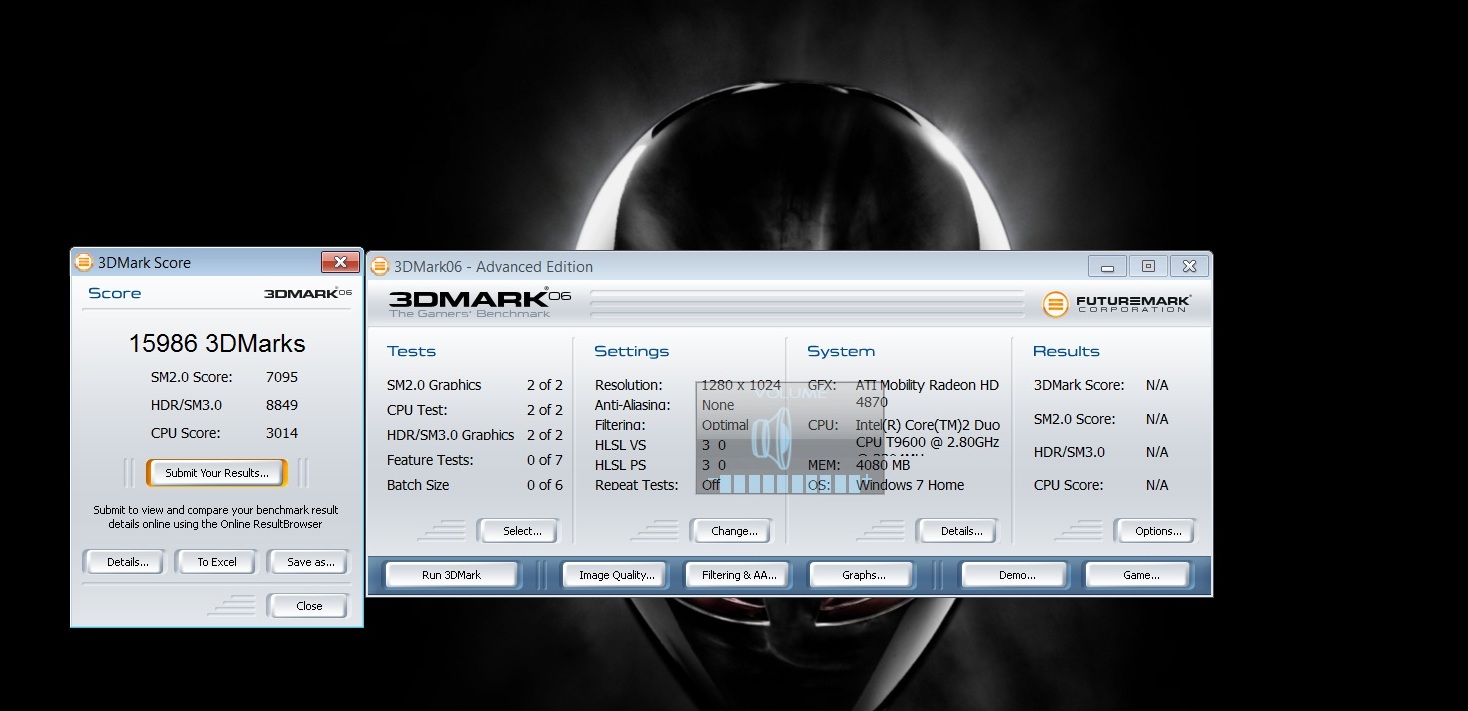Click the Batch Size row label
The image size is (1468, 711).
(x=418, y=485)
